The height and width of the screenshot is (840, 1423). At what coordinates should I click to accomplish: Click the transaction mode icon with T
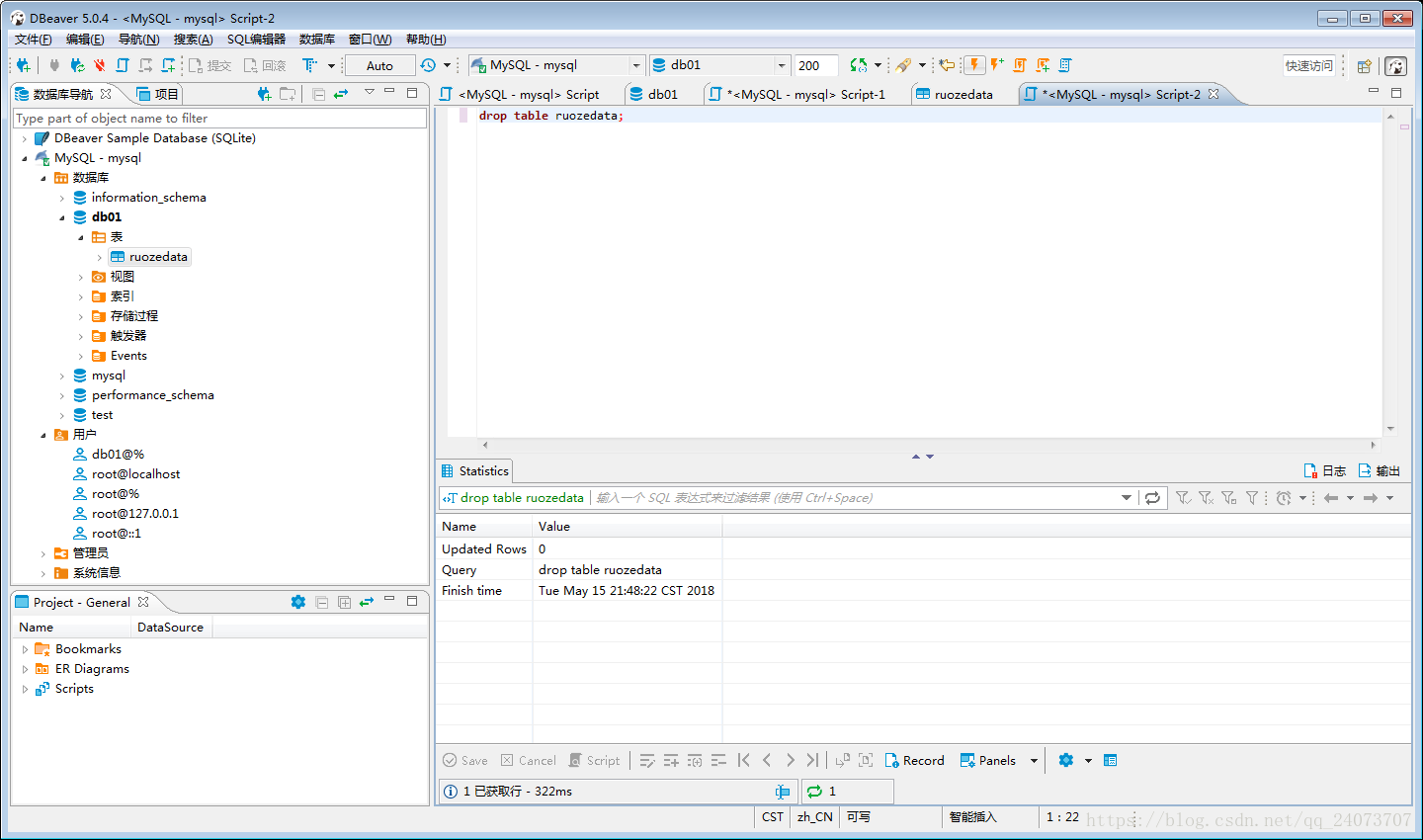[310, 65]
